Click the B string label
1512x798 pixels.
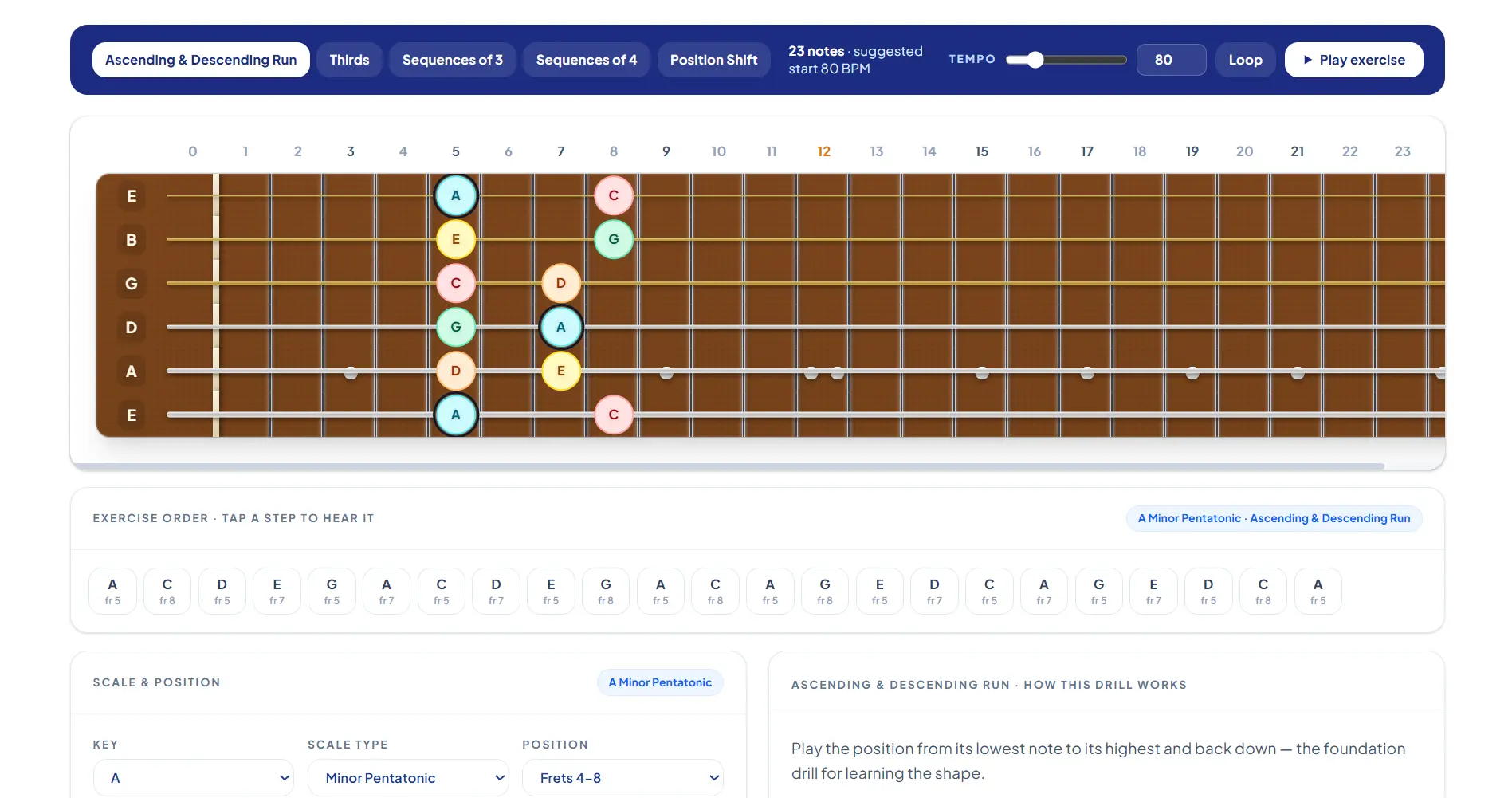point(132,239)
